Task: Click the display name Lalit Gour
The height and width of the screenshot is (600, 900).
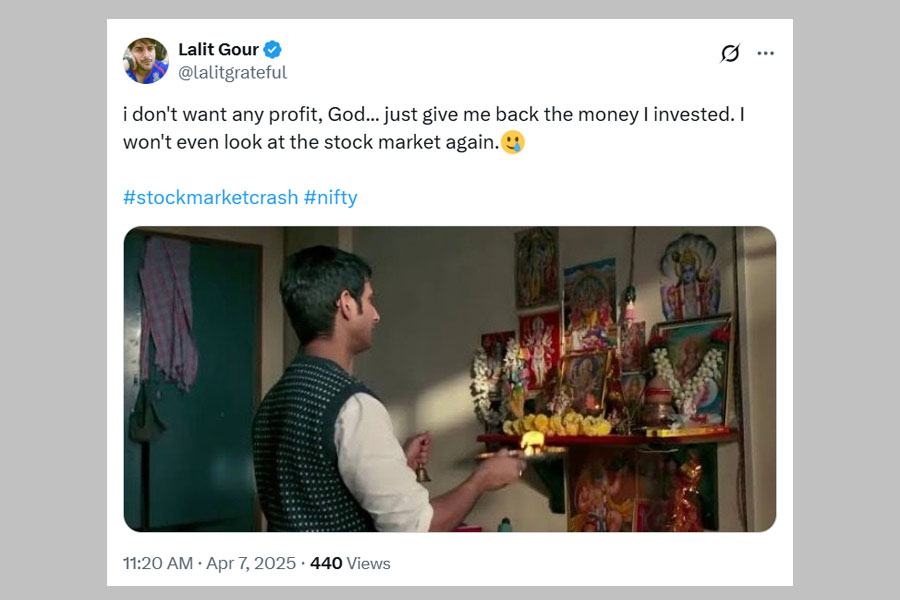Action: [x=218, y=50]
